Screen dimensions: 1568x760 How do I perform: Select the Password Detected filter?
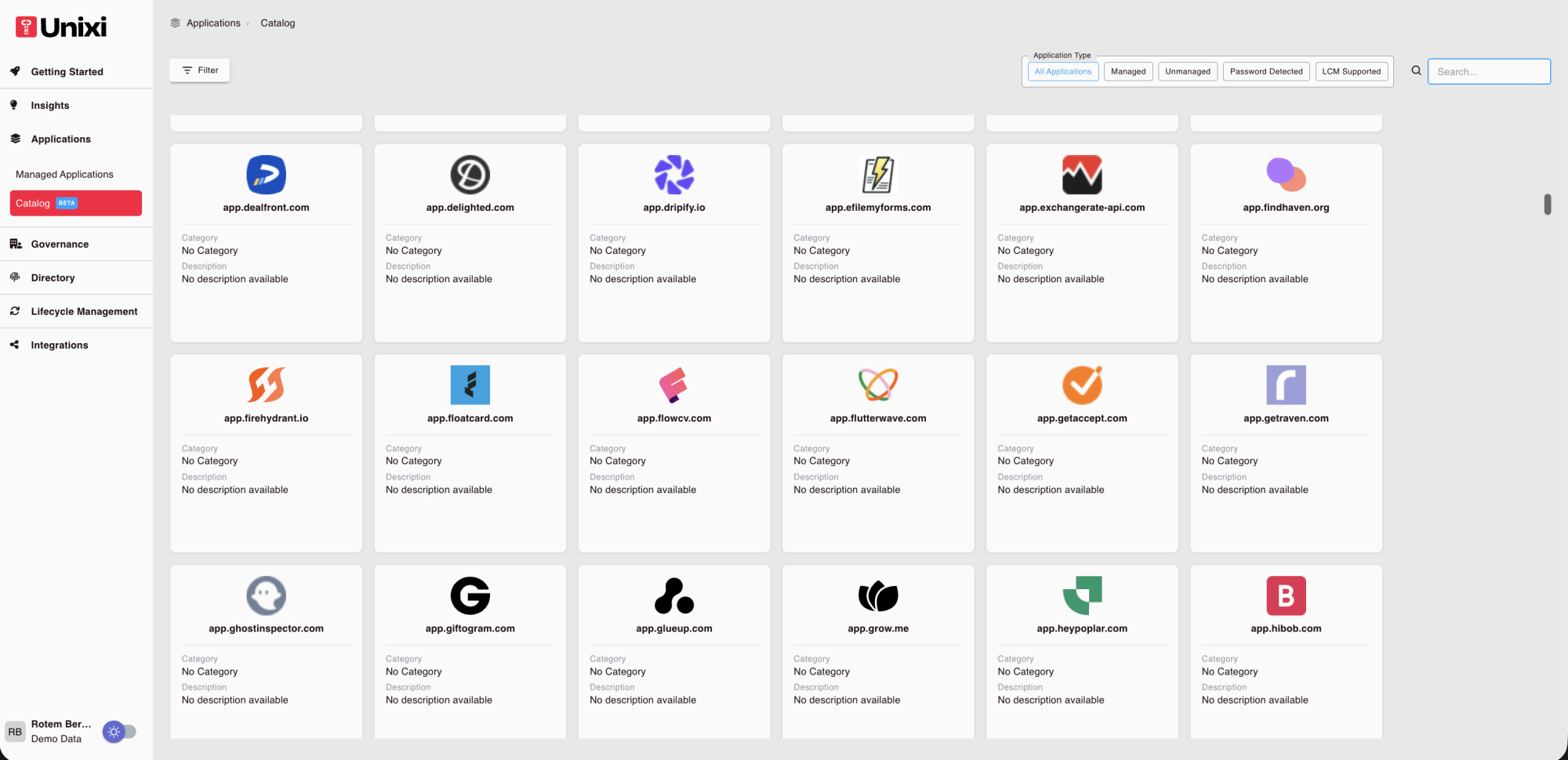1266,71
